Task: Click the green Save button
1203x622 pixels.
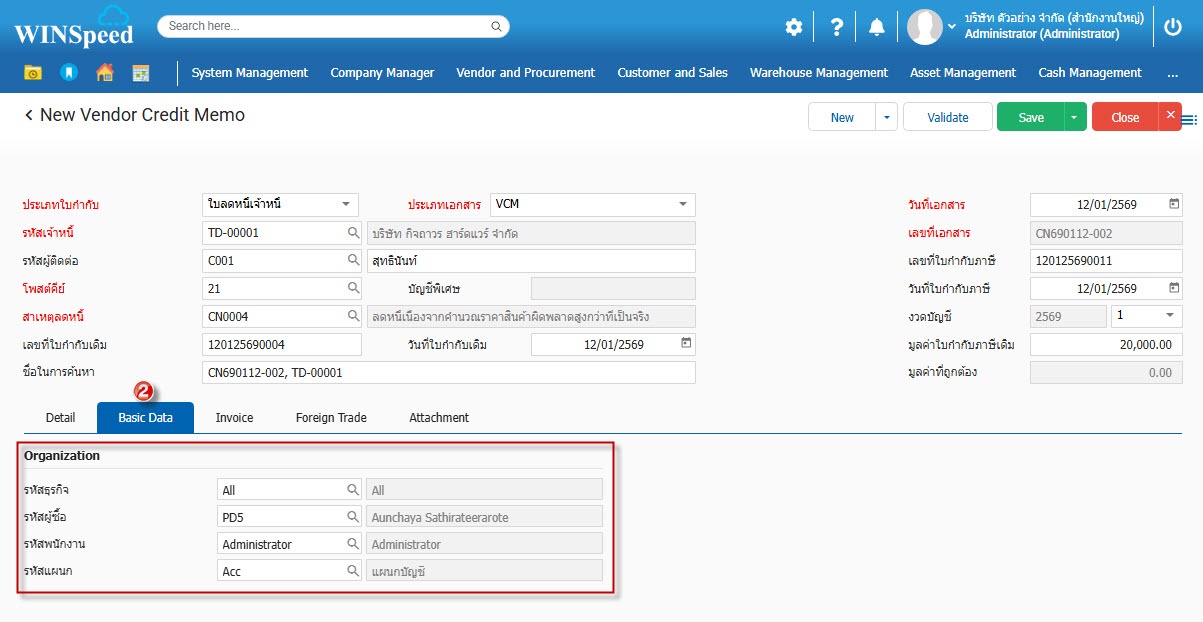Action: [1030, 117]
